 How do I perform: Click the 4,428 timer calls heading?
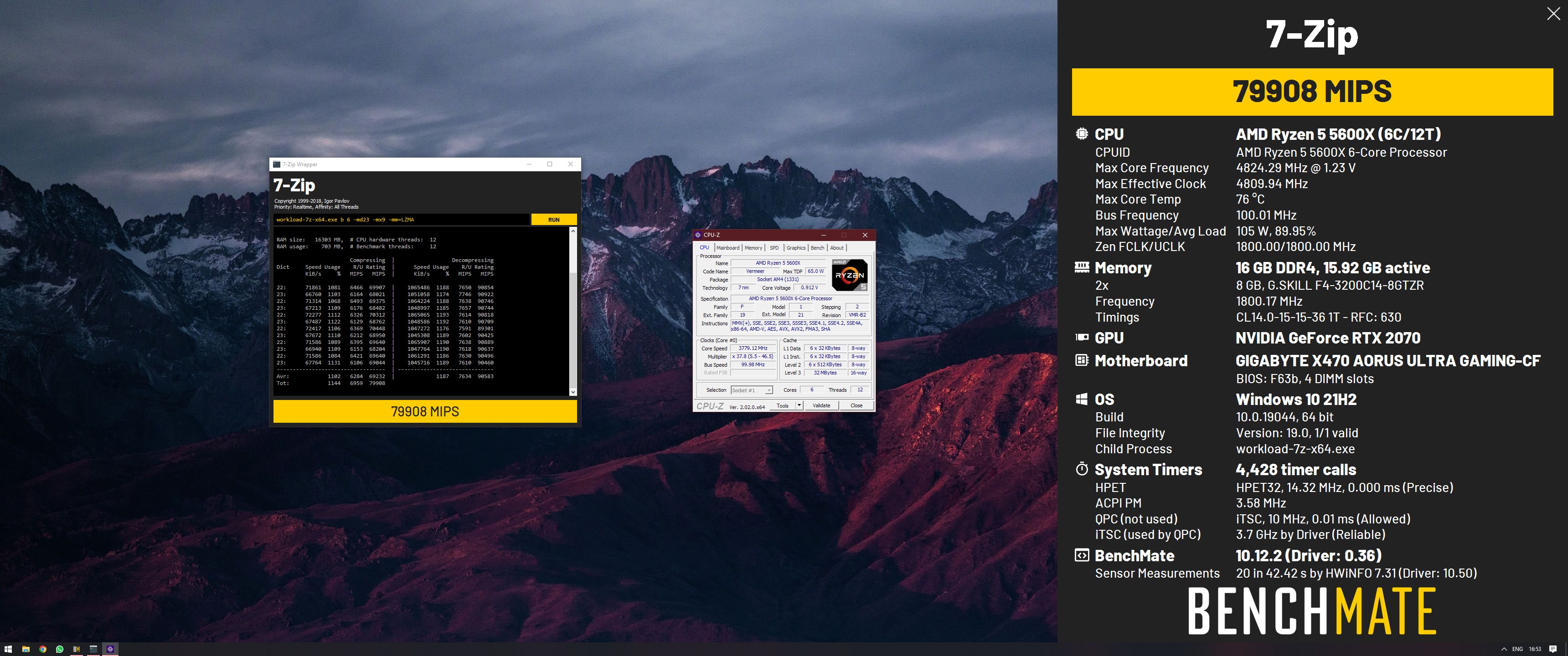pos(1296,470)
